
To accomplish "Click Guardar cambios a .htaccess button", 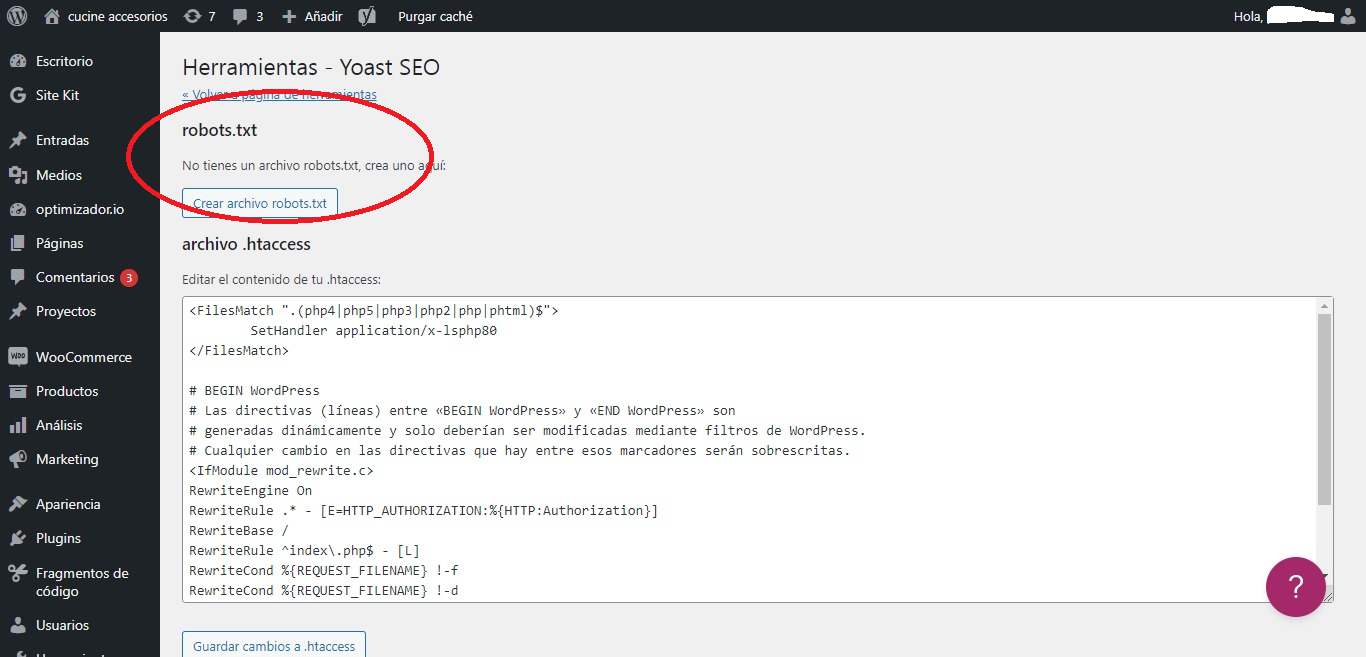I will point(274,646).
